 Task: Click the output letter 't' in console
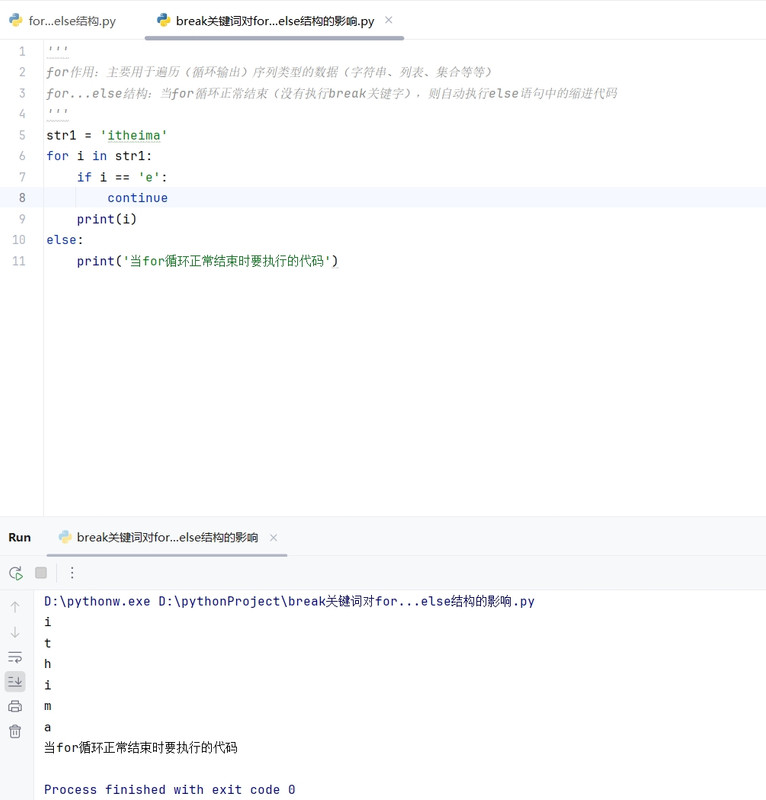47,643
